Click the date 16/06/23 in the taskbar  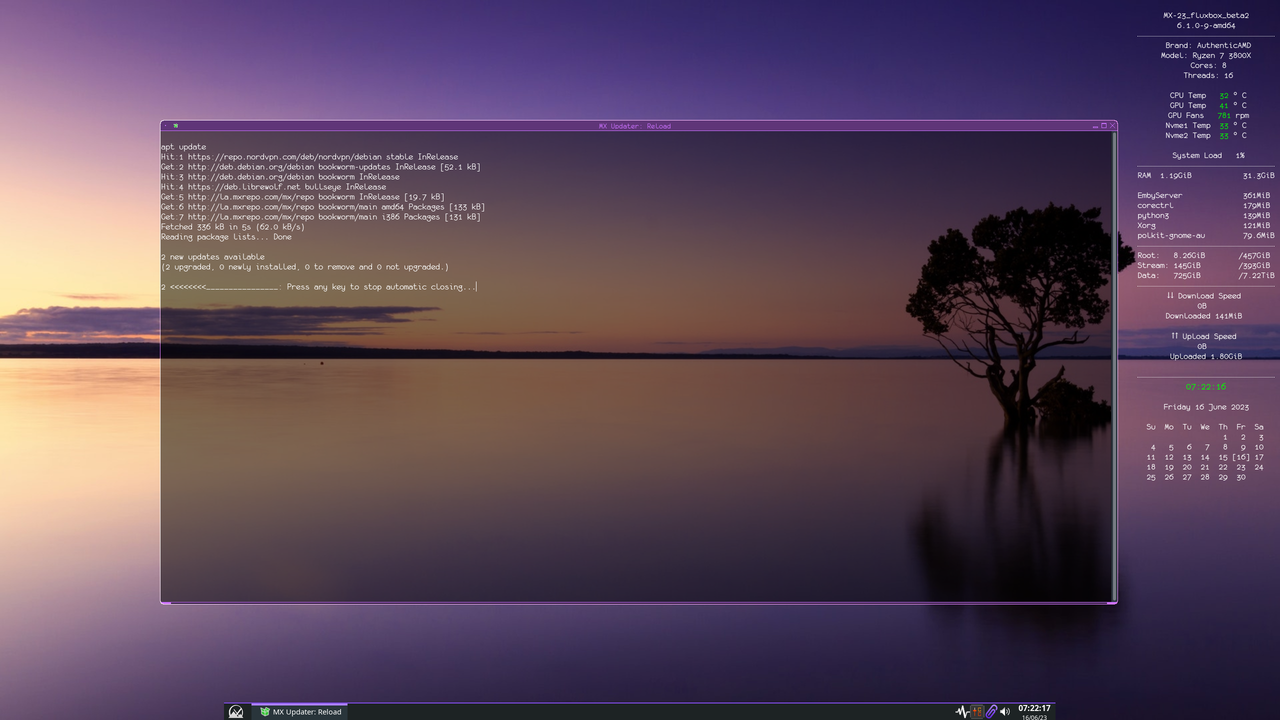(1034, 717)
